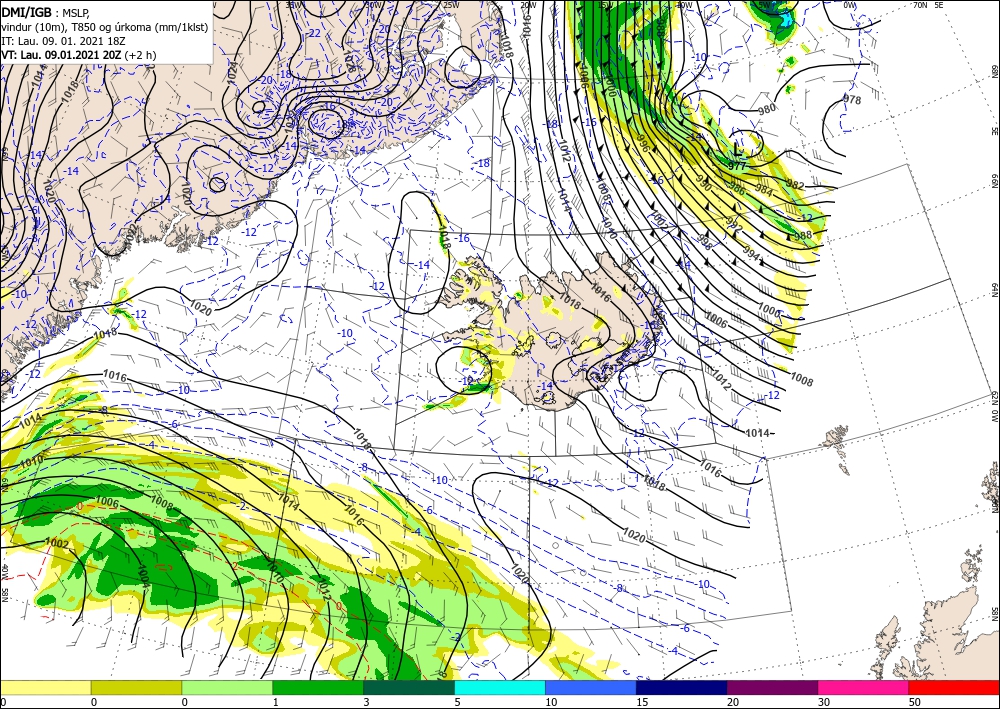Pick the cyan 5 mm legend swatch

click(500, 687)
